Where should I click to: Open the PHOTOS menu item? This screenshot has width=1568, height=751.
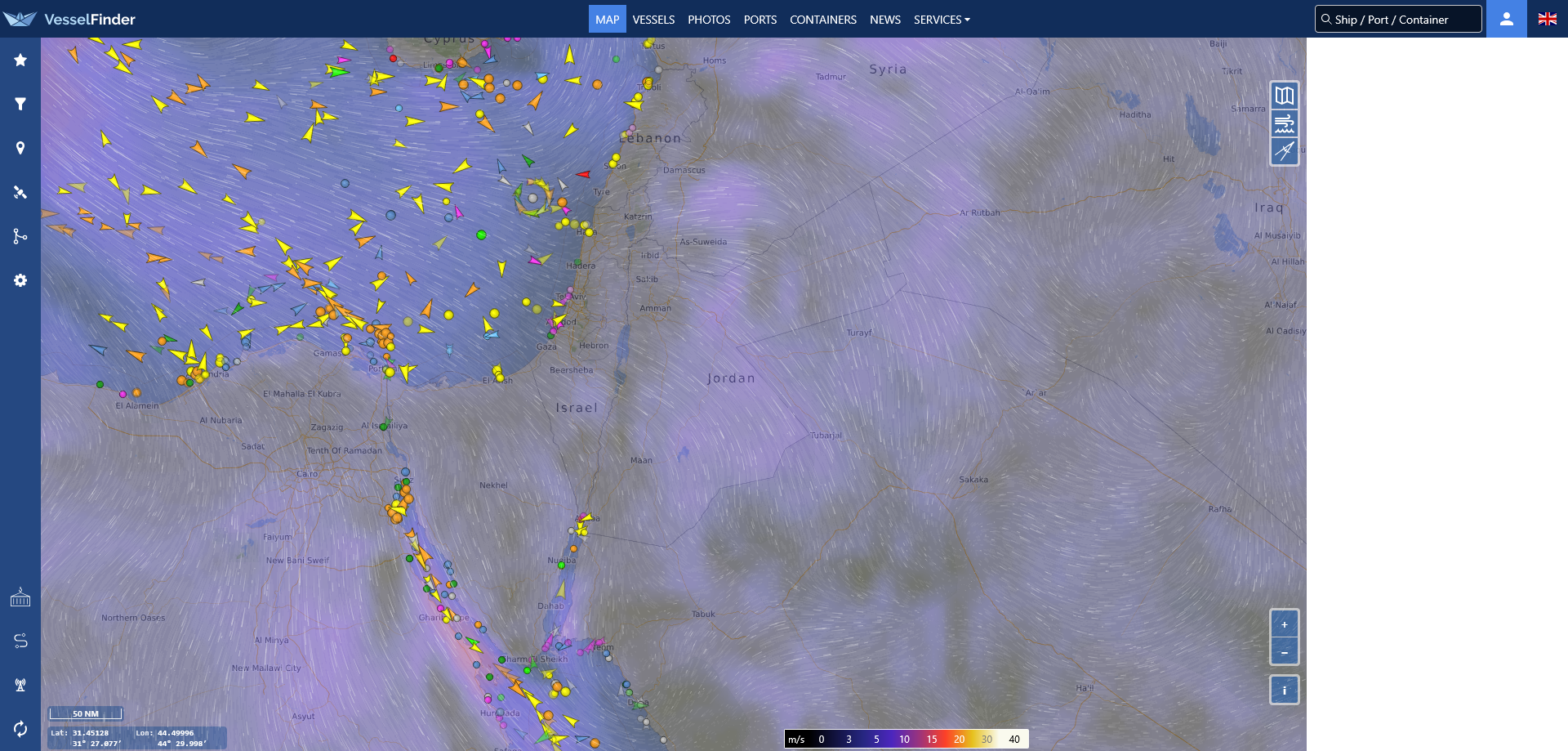(x=709, y=20)
